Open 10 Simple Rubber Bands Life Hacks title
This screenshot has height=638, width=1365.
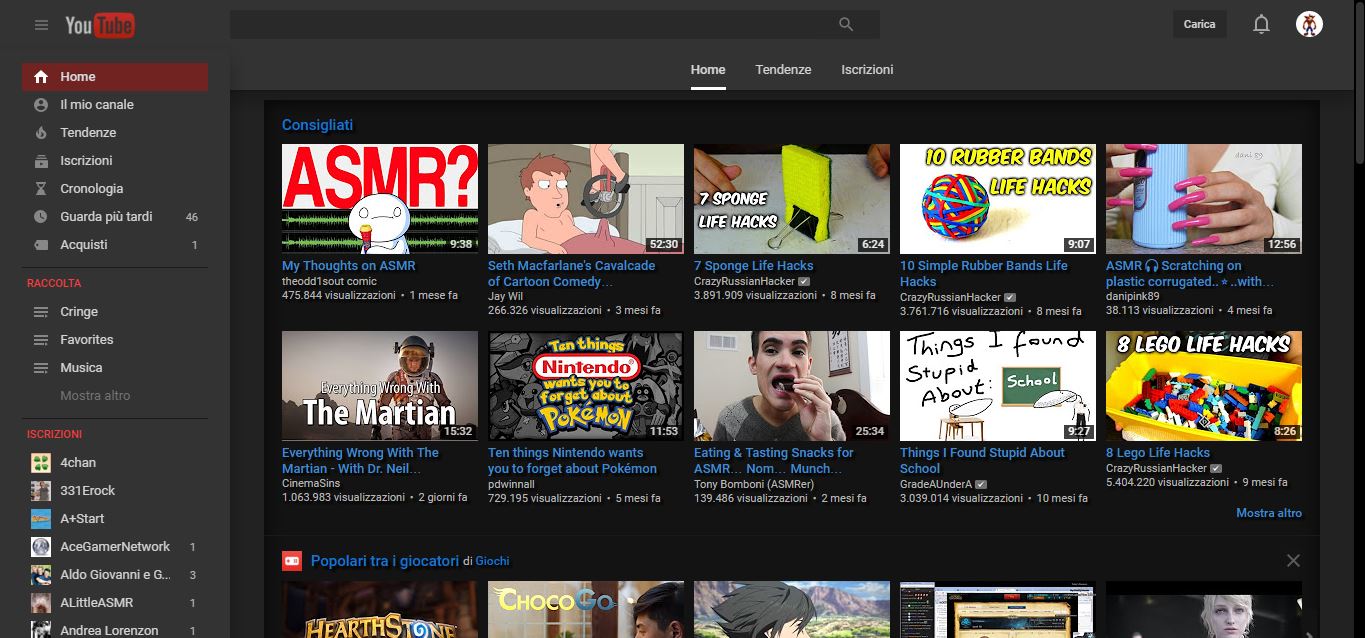pos(984,274)
